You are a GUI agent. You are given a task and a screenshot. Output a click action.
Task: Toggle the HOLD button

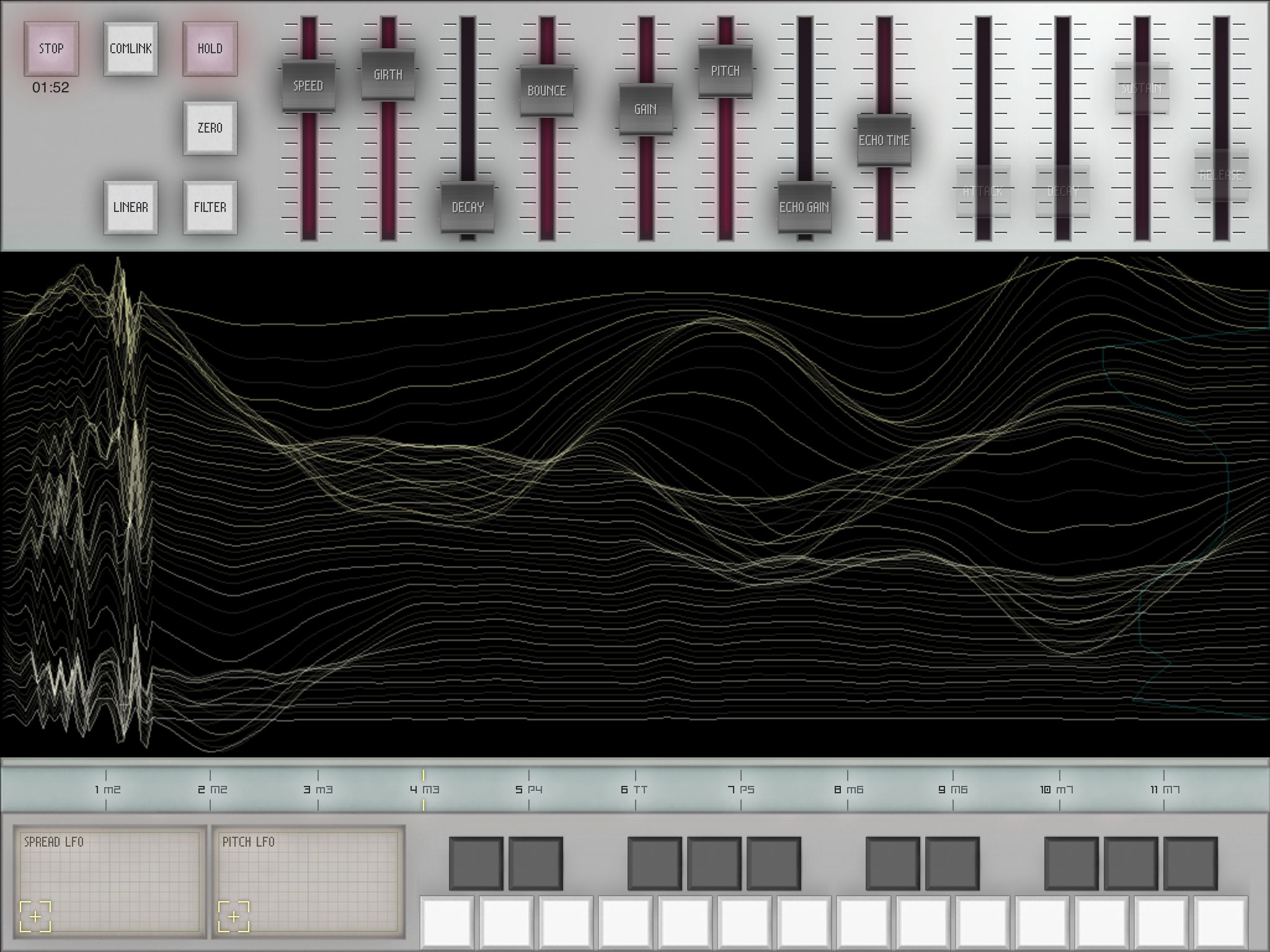coord(210,49)
